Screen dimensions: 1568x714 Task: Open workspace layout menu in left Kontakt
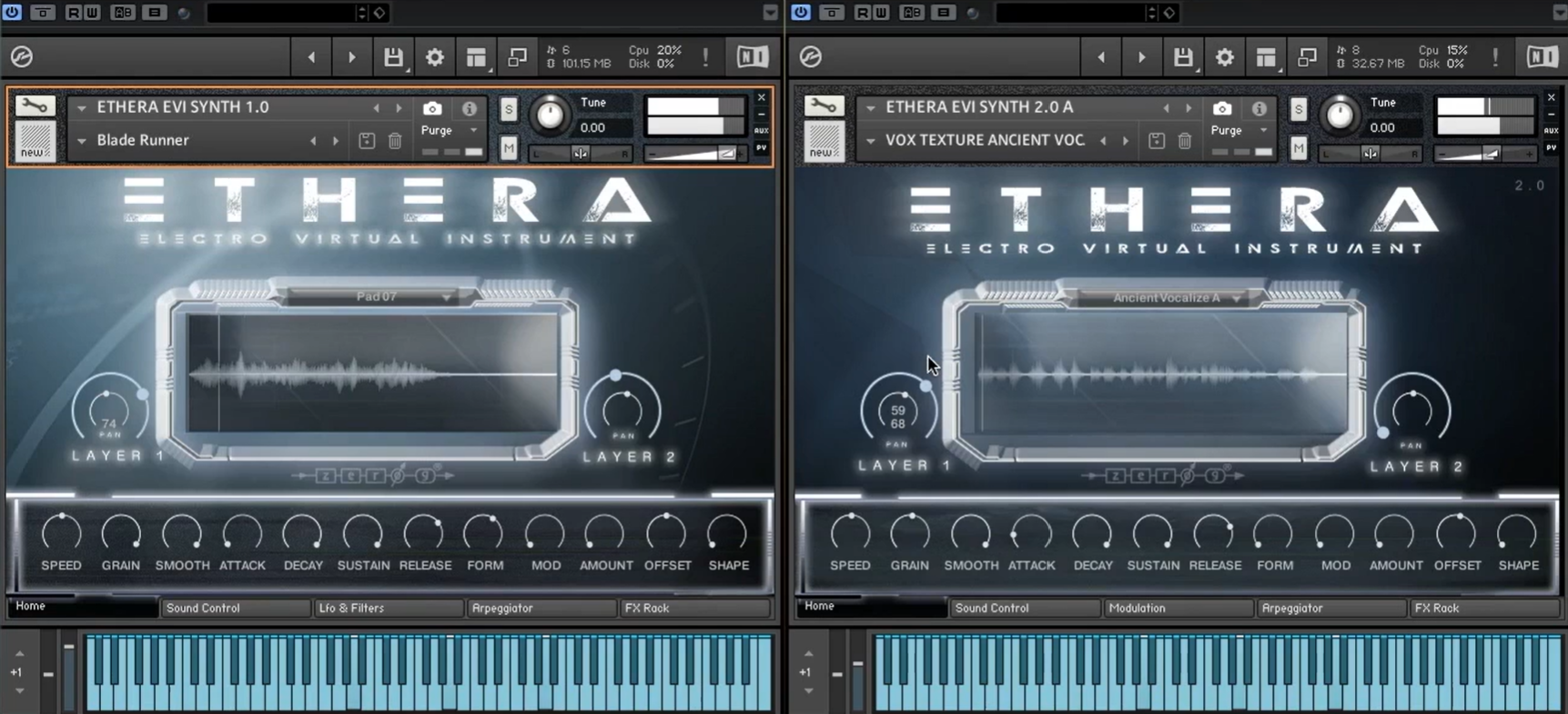coord(477,57)
